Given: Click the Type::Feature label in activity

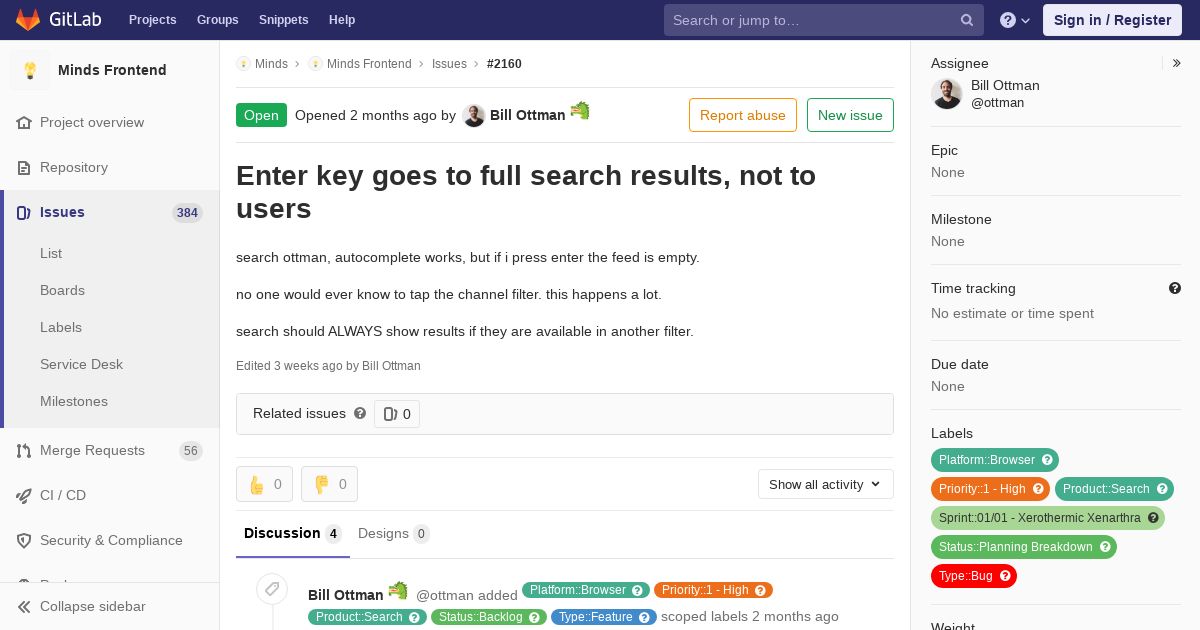Looking at the screenshot, I should pyautogui.click(x=604, y=617).
